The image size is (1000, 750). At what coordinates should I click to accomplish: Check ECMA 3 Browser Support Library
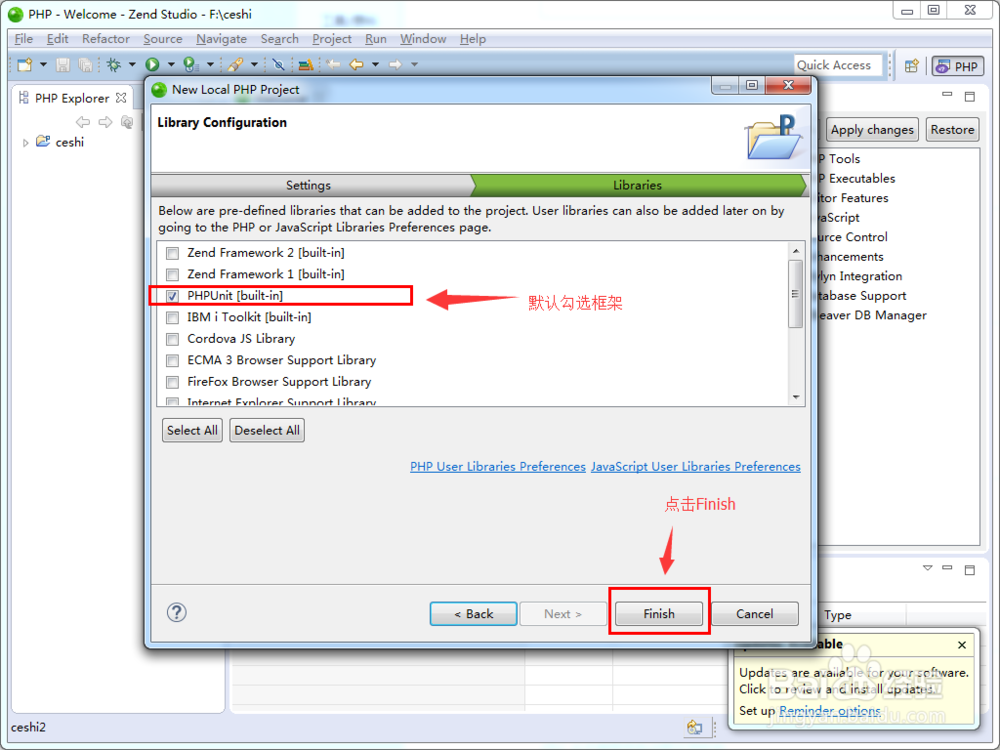pos(172,360)
